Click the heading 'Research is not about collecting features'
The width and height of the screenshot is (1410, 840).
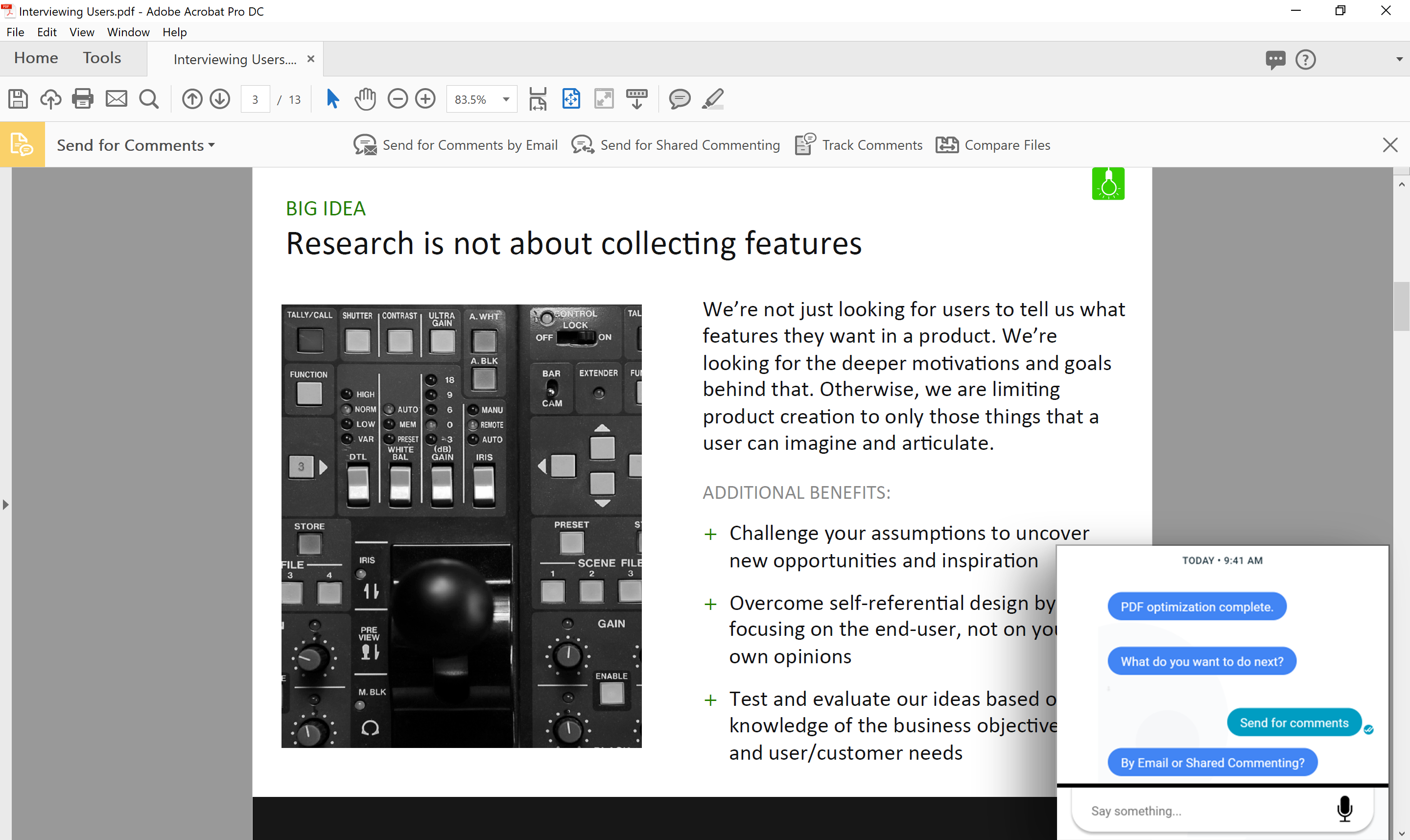[x=574, y=243]
